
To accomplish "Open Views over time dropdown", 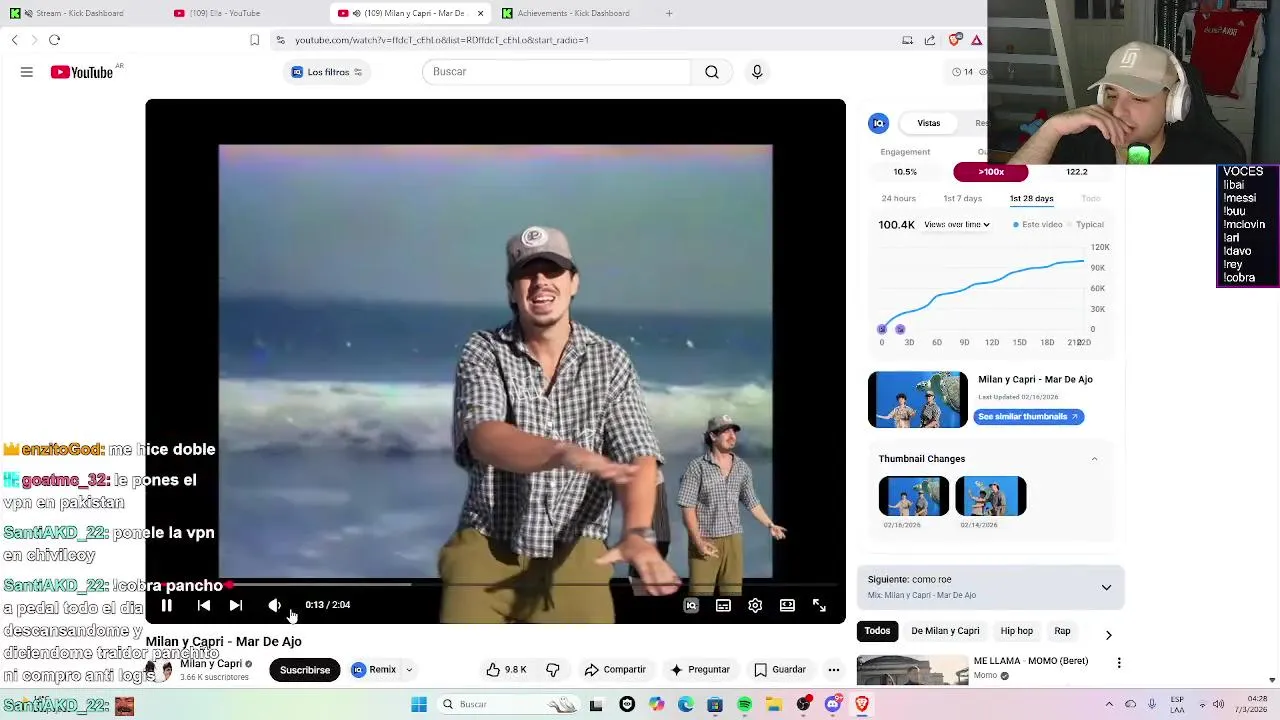I will coord(957,225).
